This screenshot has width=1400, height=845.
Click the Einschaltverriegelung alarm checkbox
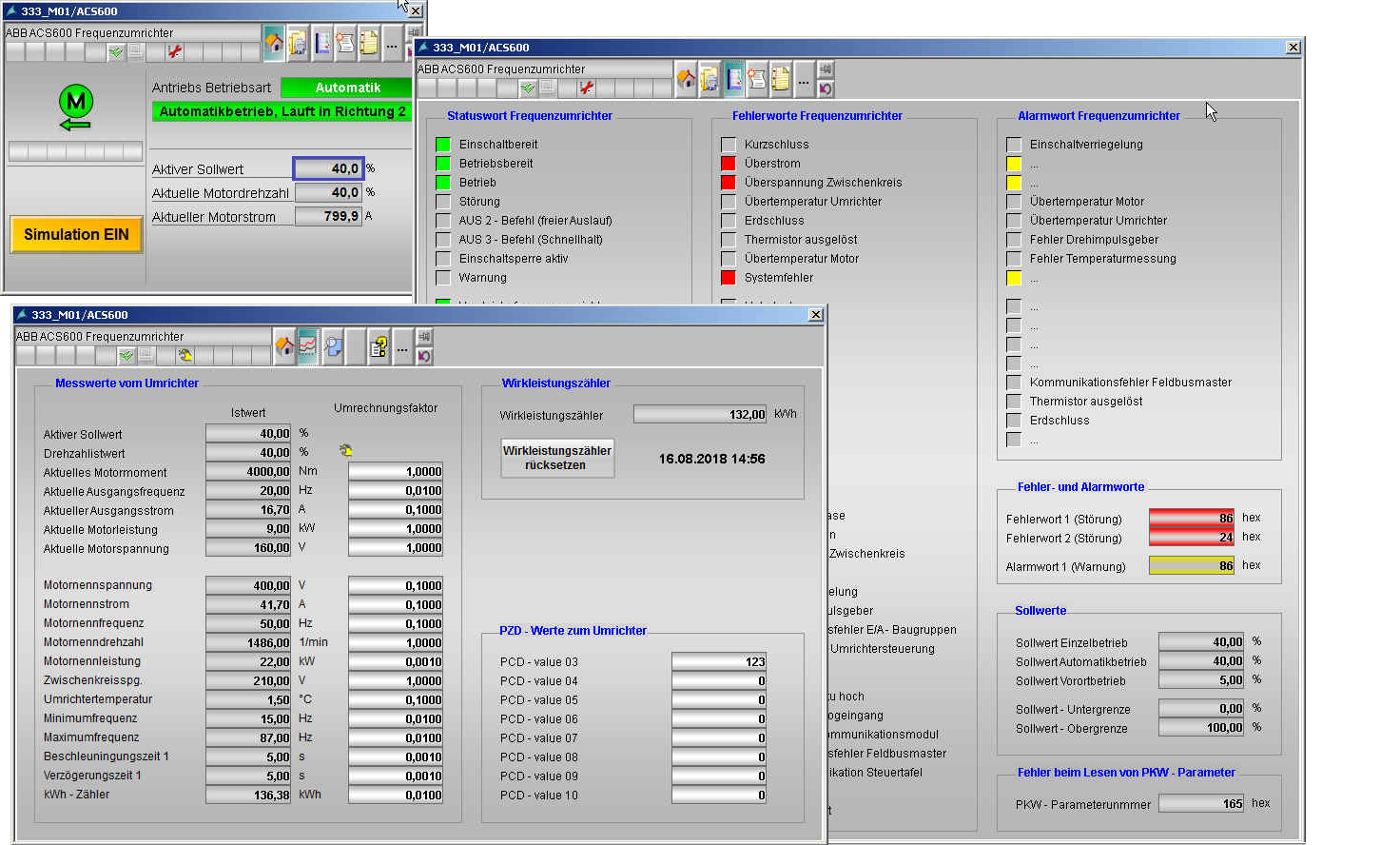tap(1014, 145)
